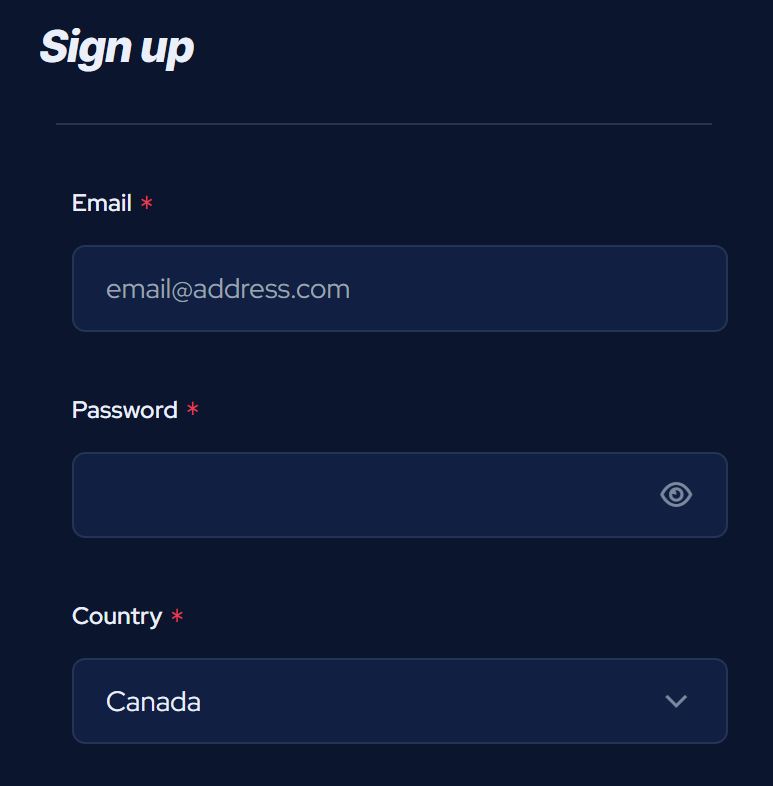
Task: Click the Country field label
Action: [x=117, y=616]
